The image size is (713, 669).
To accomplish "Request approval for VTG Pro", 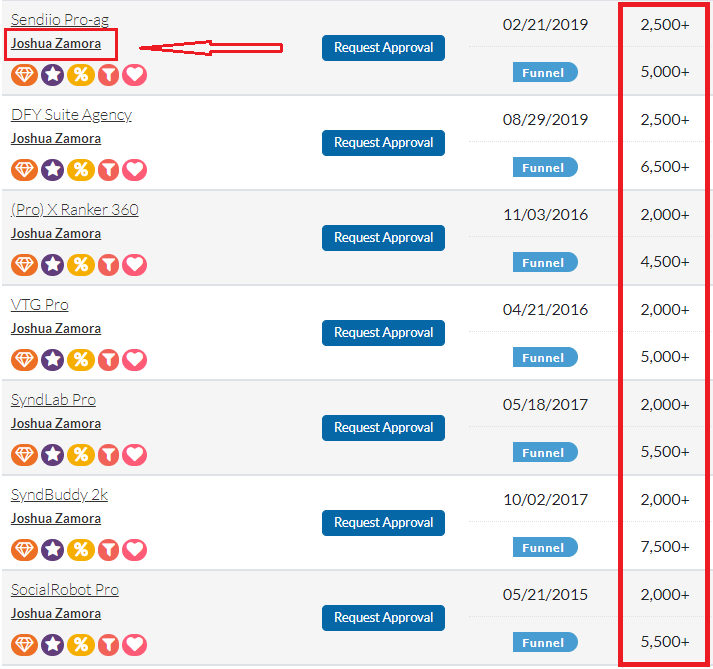I will pyautogui.click(x=383, y=333).
